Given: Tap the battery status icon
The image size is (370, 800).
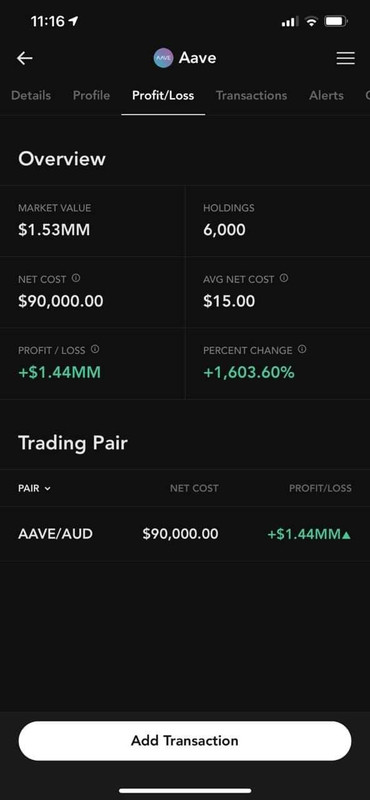Looking at the screenshot, I should [336, 21].
